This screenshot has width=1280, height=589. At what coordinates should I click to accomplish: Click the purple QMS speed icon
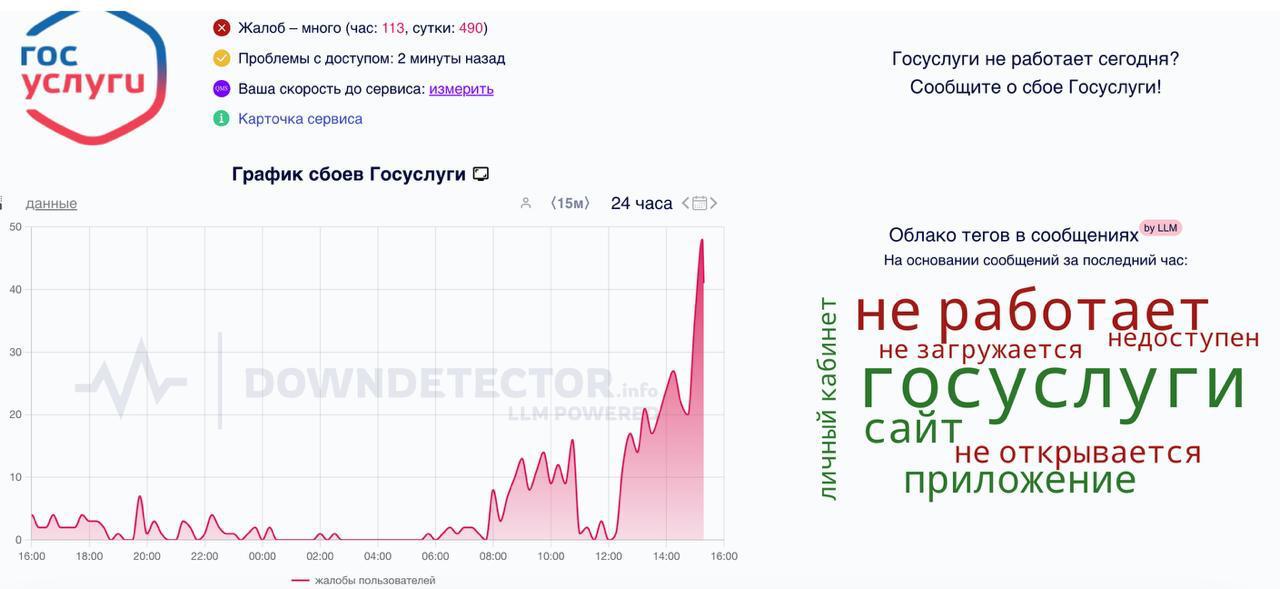222,88
